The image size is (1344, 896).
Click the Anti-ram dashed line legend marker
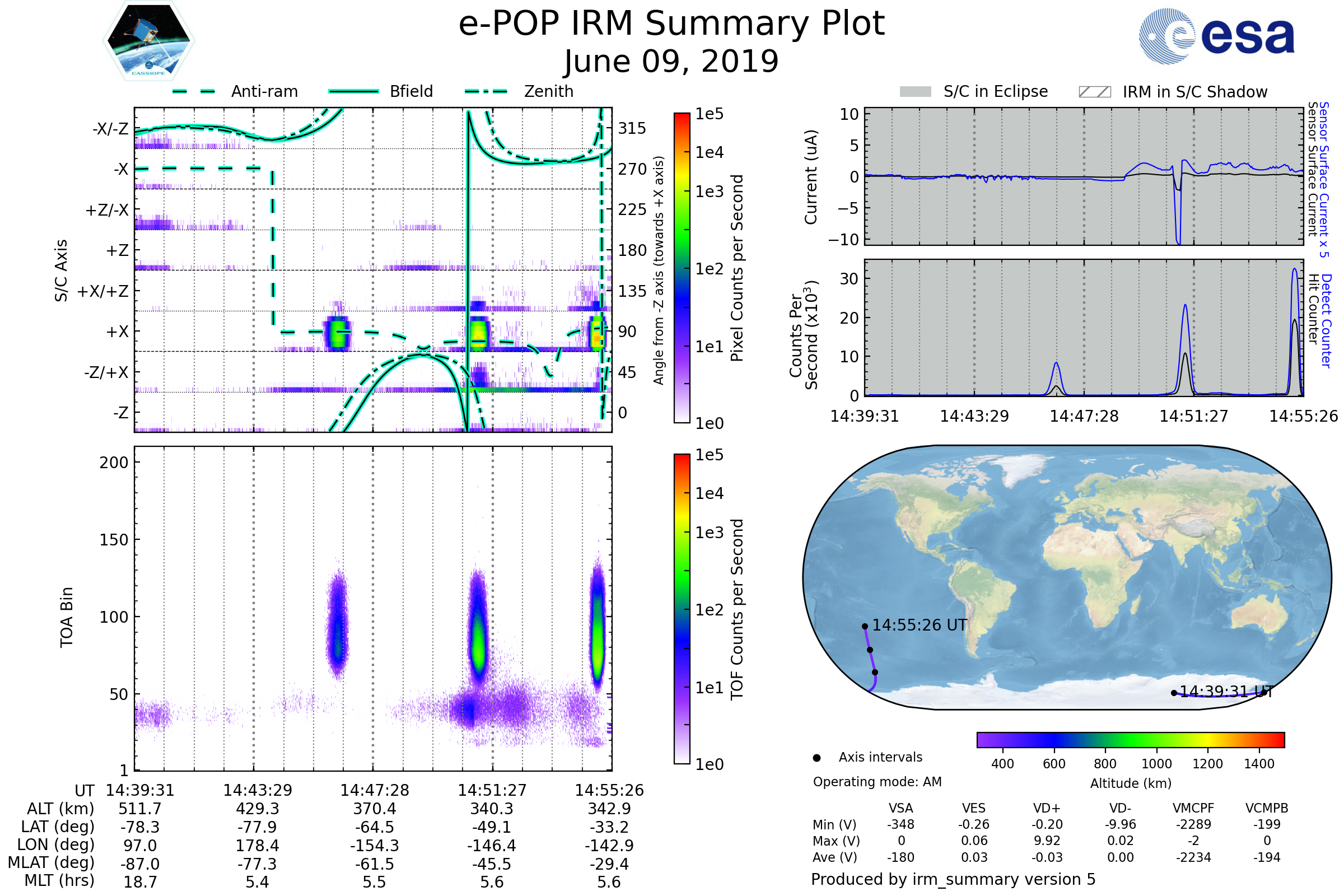194,91
